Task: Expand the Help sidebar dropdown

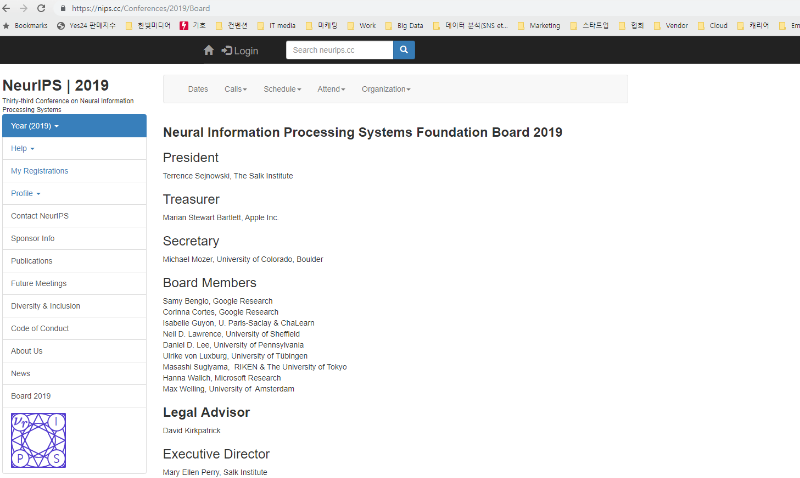Action: tap(74, 148)
